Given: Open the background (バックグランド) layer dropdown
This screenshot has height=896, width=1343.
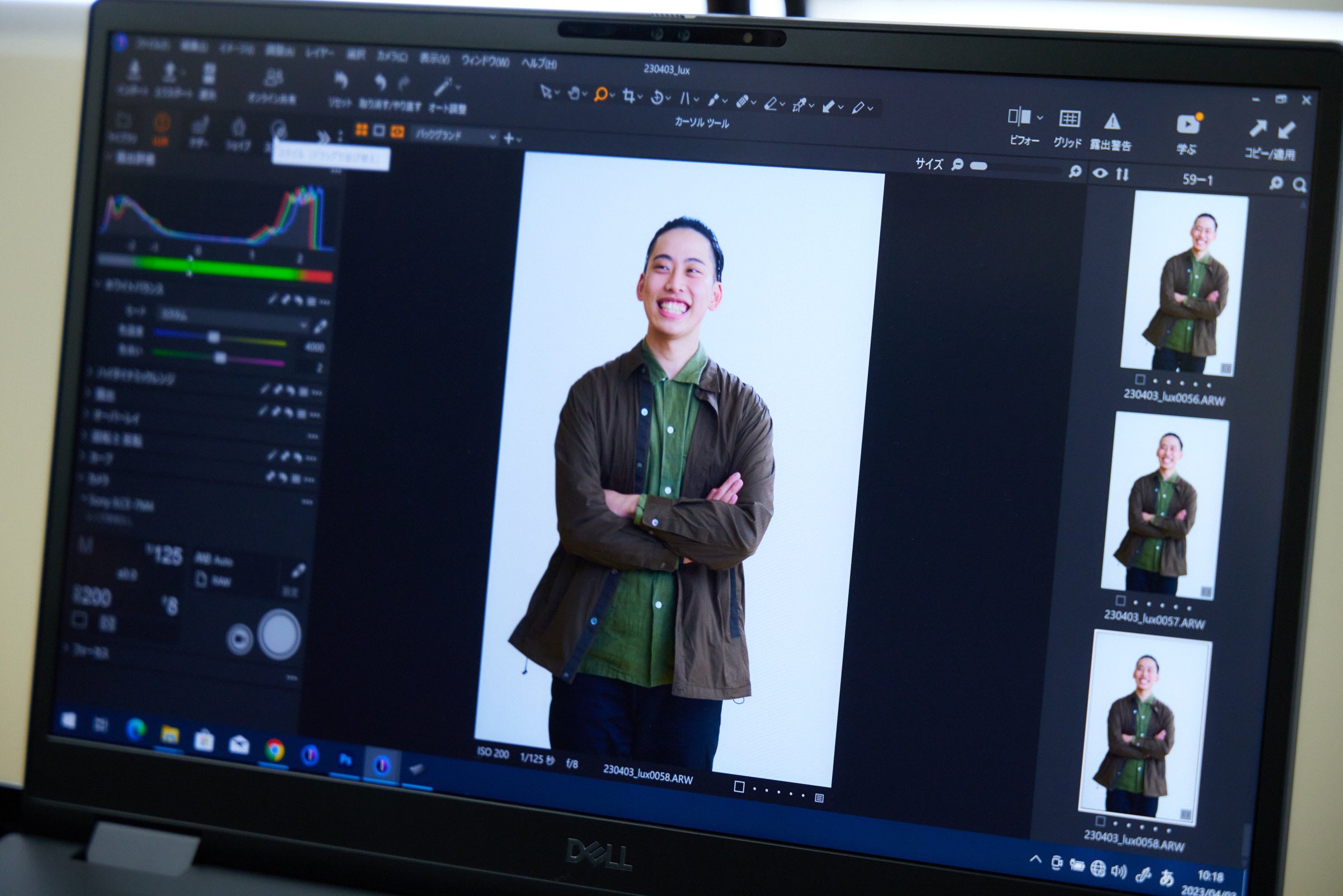Looking at the screenshot, I should [455, 136].
